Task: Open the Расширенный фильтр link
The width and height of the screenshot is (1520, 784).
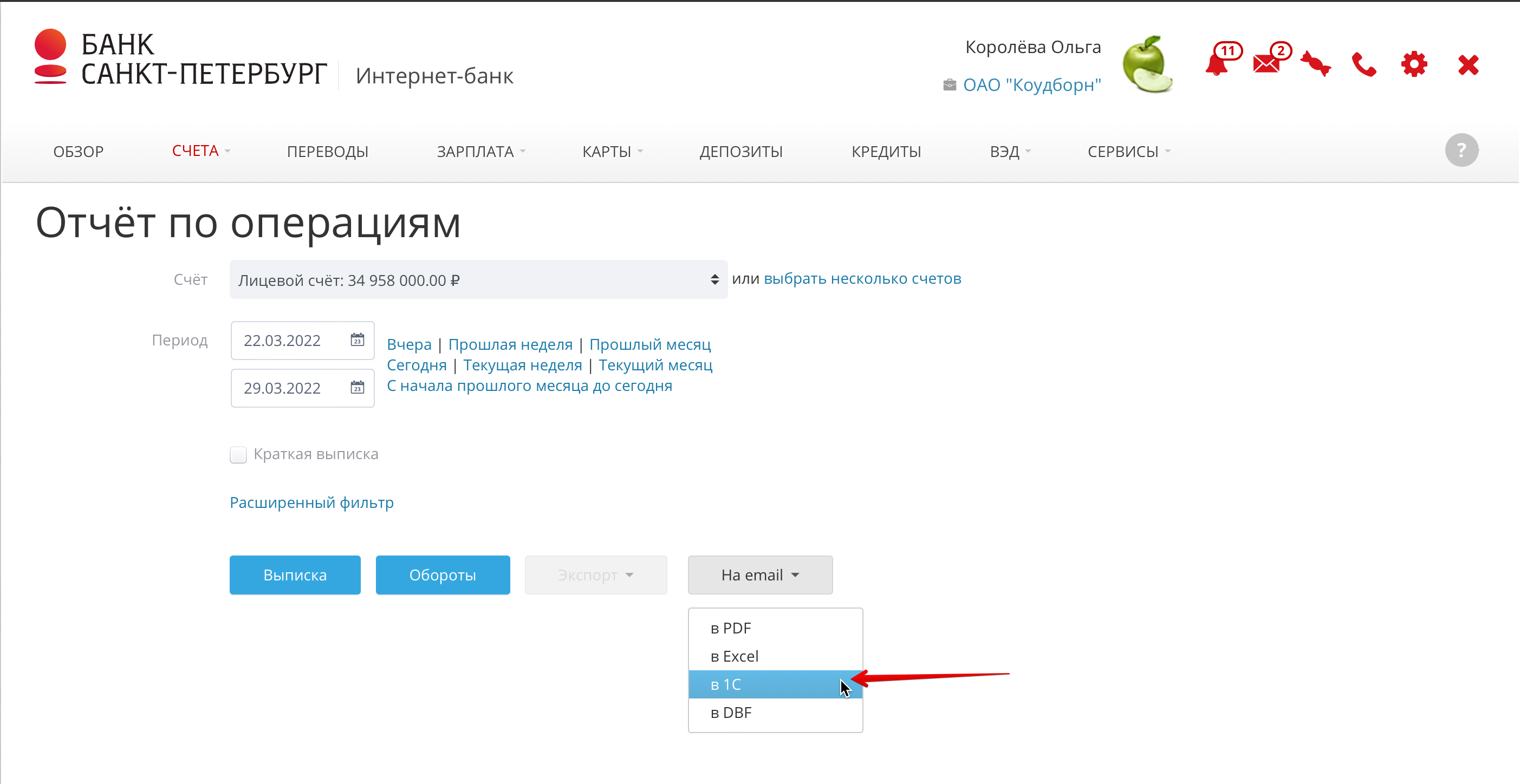Action: point(311,502)
